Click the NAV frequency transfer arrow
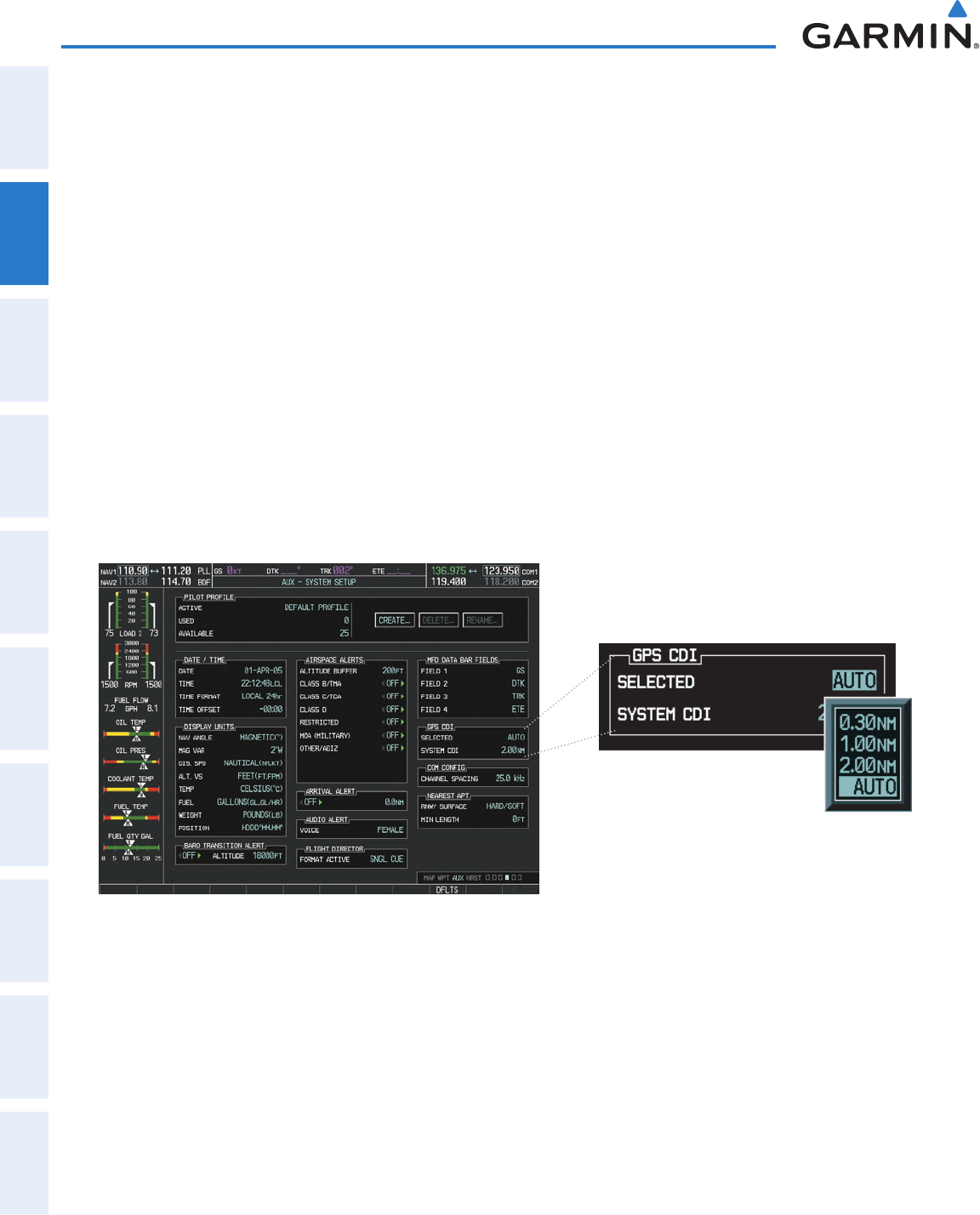Image resolution: width=980 pixels, height=1215 pixels. 155,571
